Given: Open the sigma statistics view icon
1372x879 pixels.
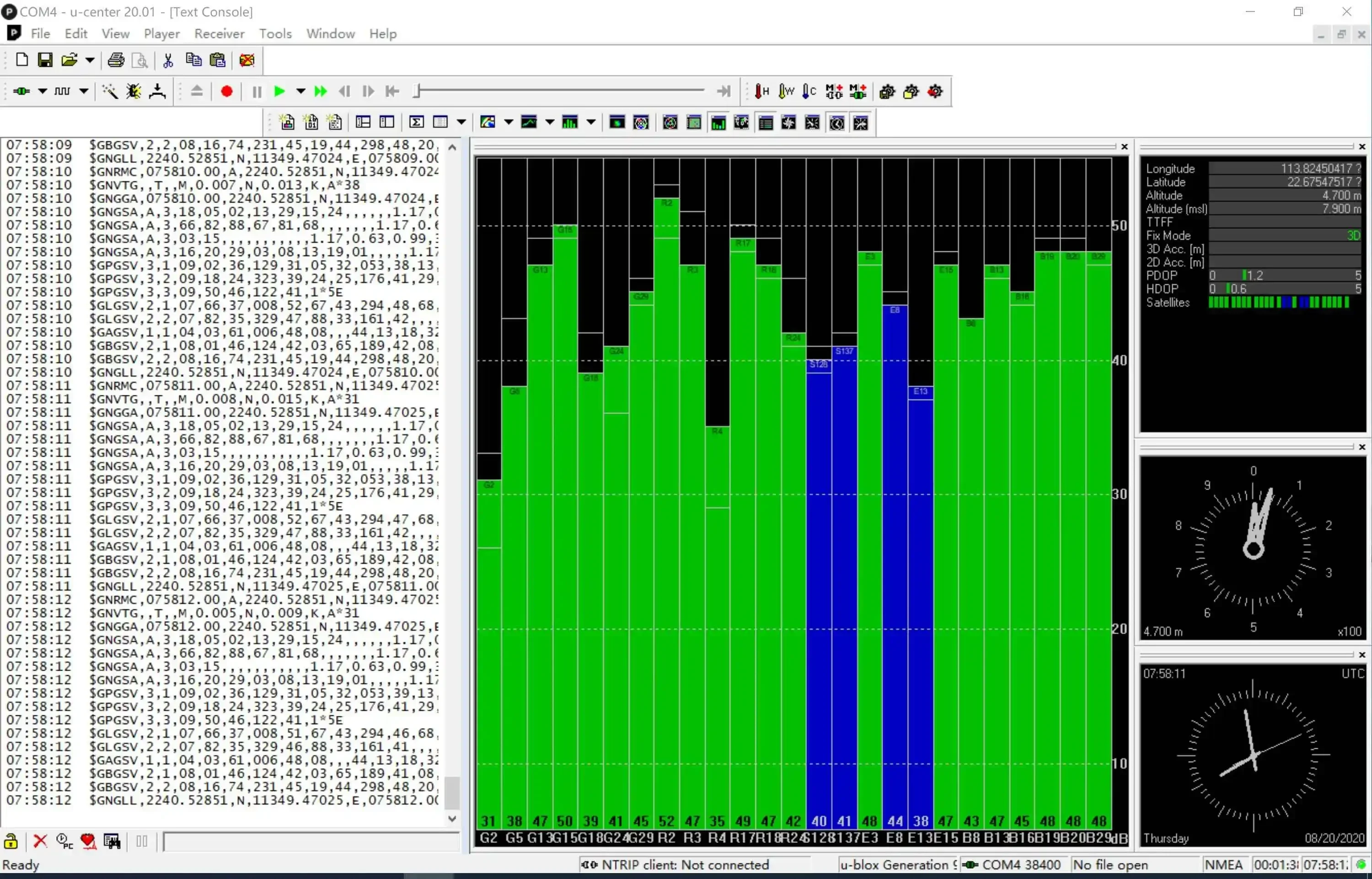Looking at the screenshot, I should pos(416,122).
